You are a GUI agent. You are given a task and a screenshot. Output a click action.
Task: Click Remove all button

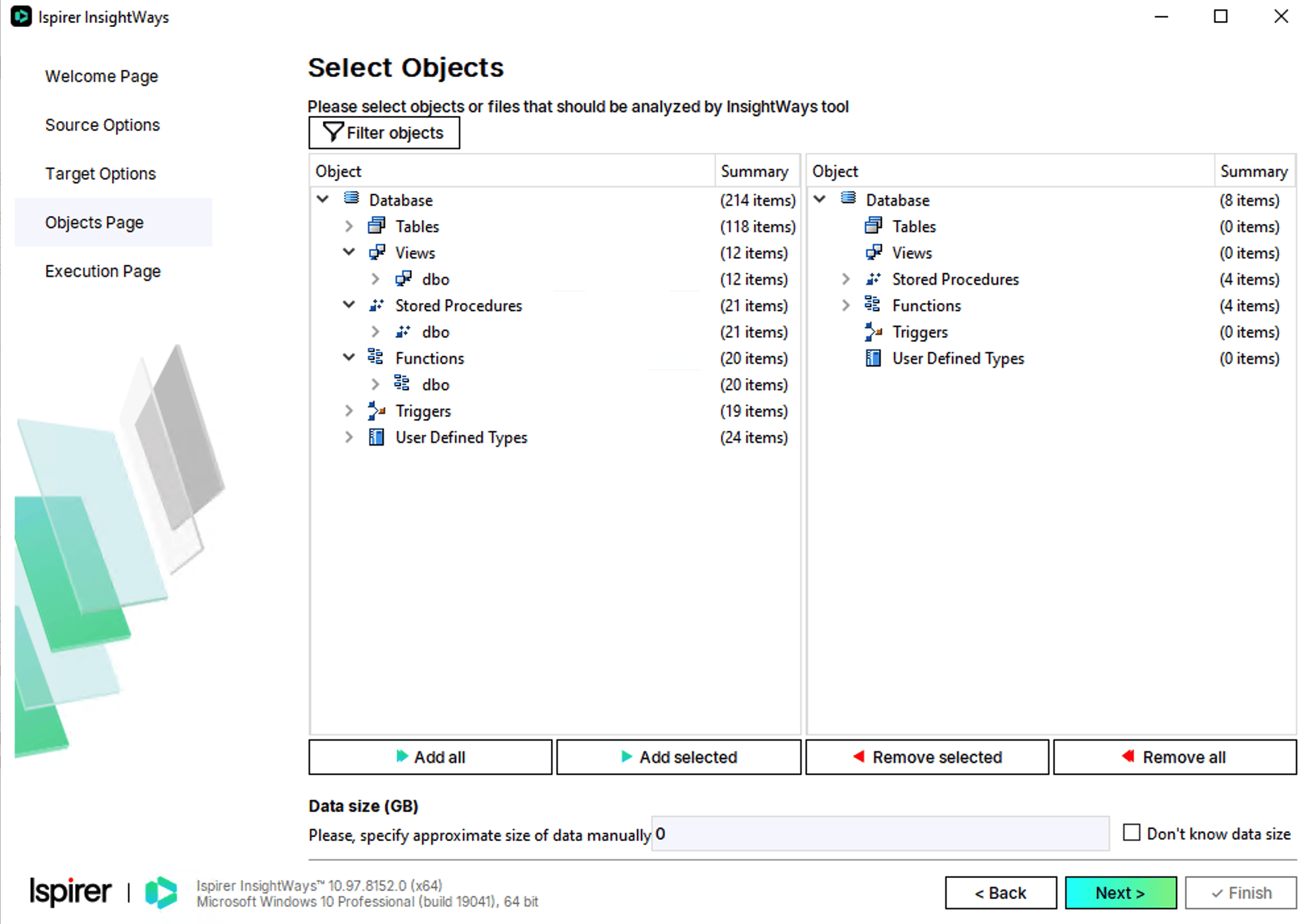[1174, 757]
